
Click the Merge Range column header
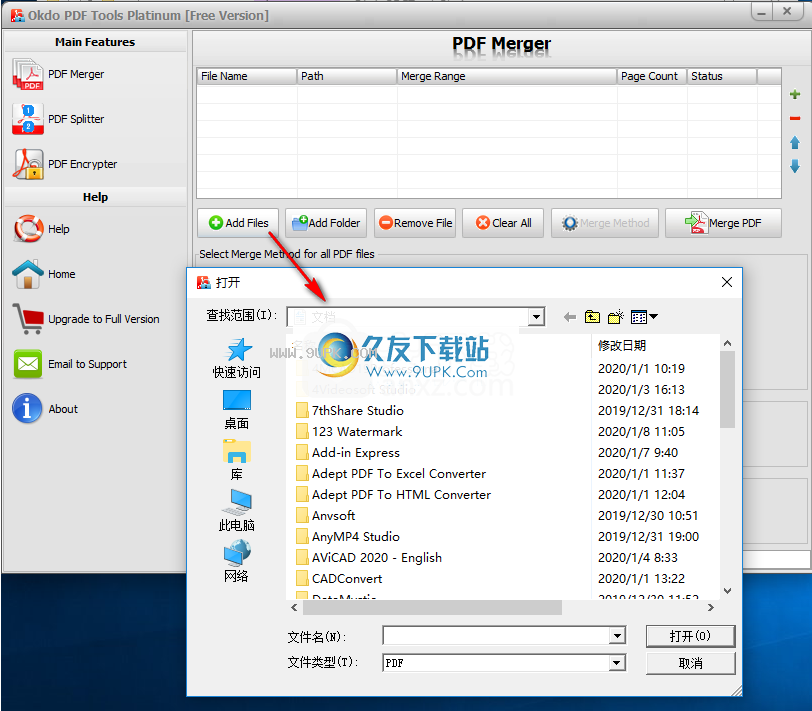click(x=507, y=76)
